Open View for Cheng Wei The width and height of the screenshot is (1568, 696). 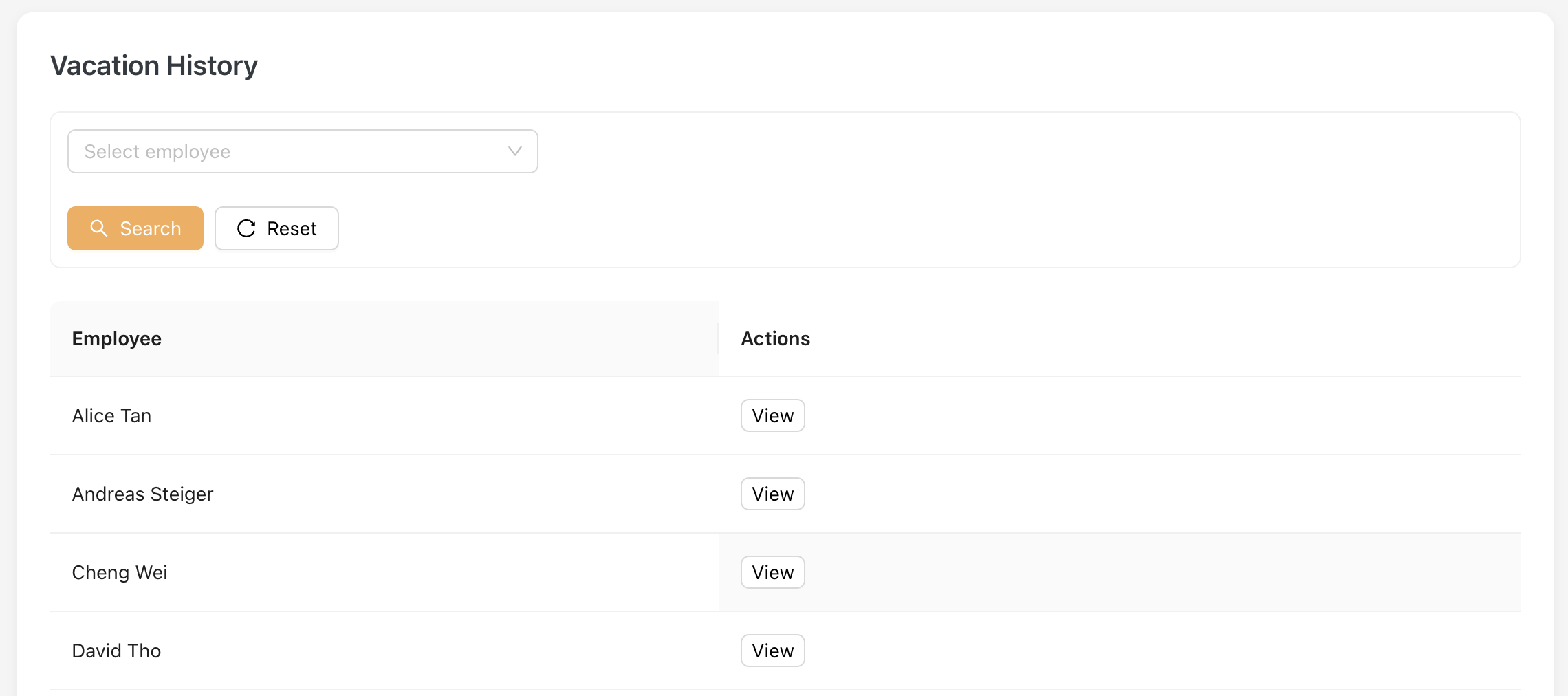coord(772,572)
